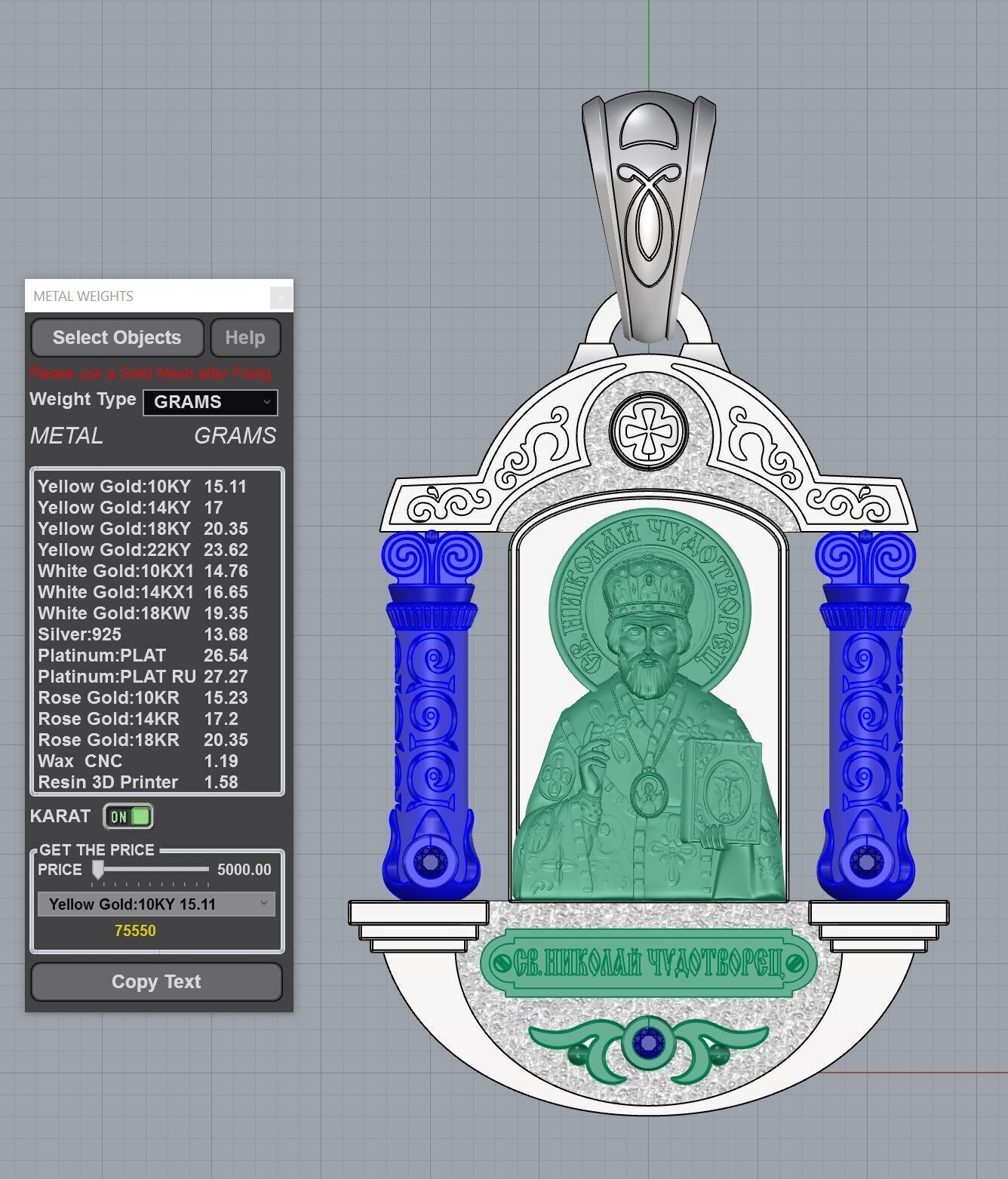Click the yellow 75550 result value
Screen dimensions: 1008x1179
coord(135,931)
